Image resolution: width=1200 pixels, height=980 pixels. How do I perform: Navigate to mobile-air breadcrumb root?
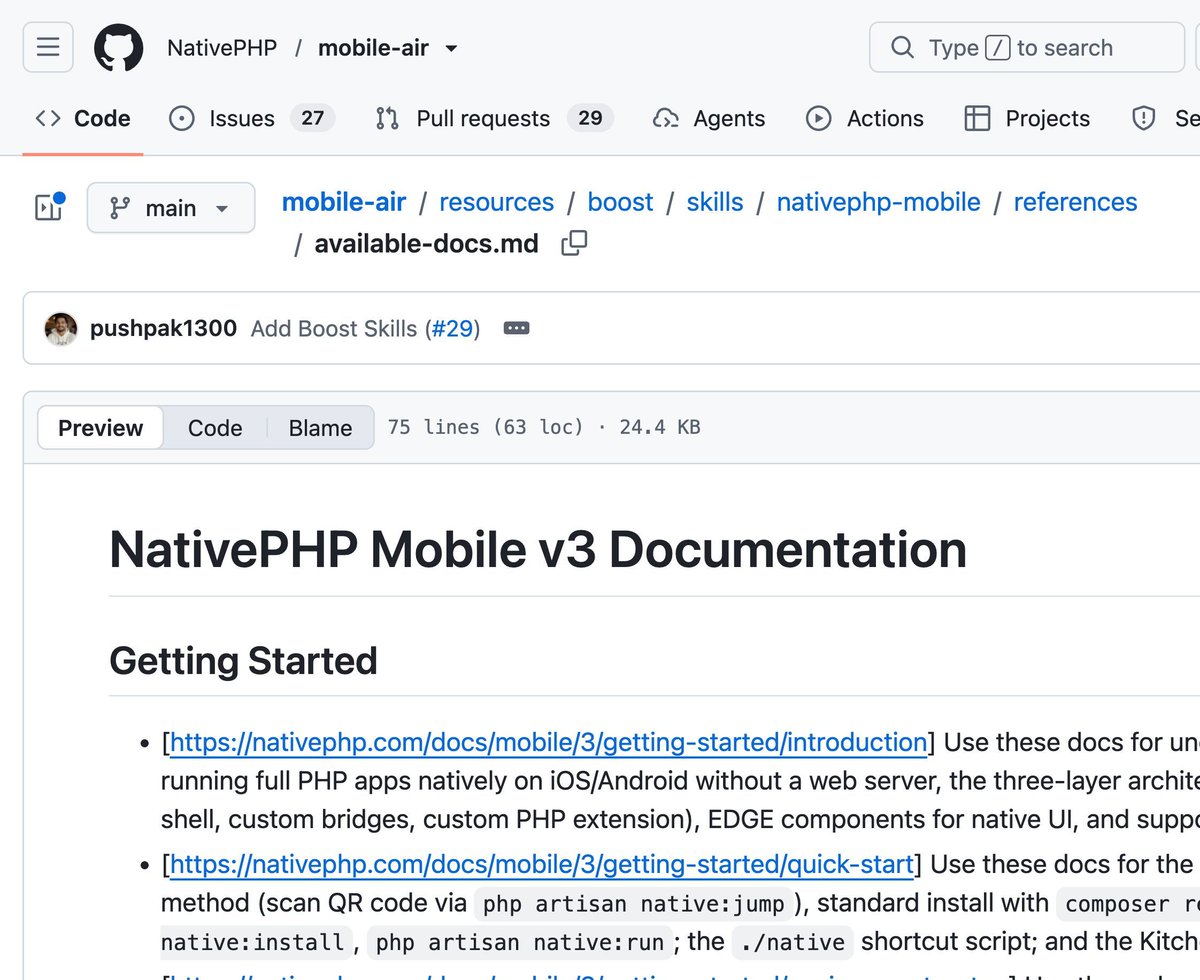(344, 202)
